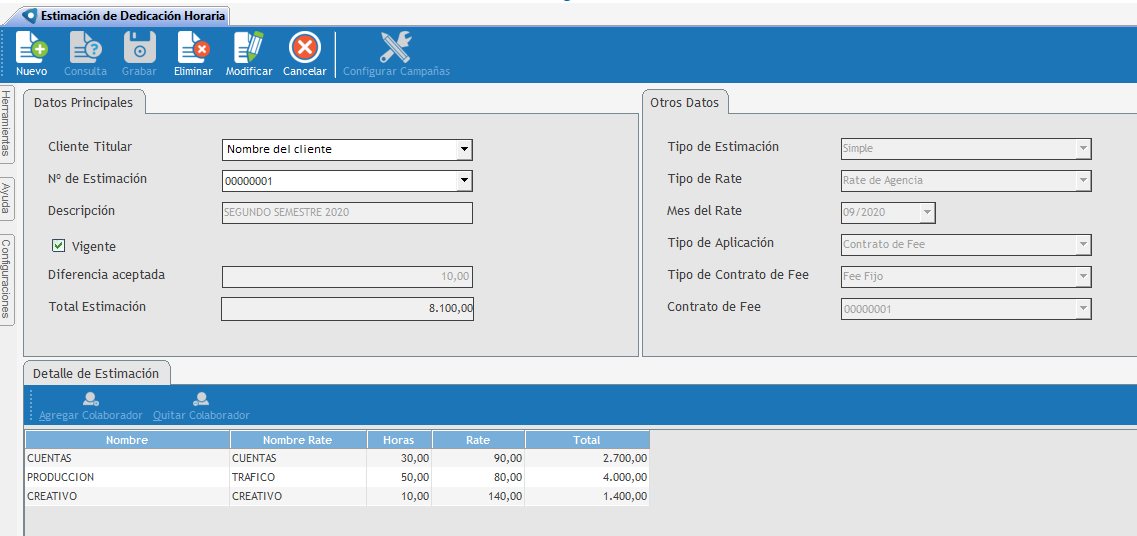This screenshot has height=536, width=1137.
Task: Click the Consulta toolbar icon
Action: [85, 48]
